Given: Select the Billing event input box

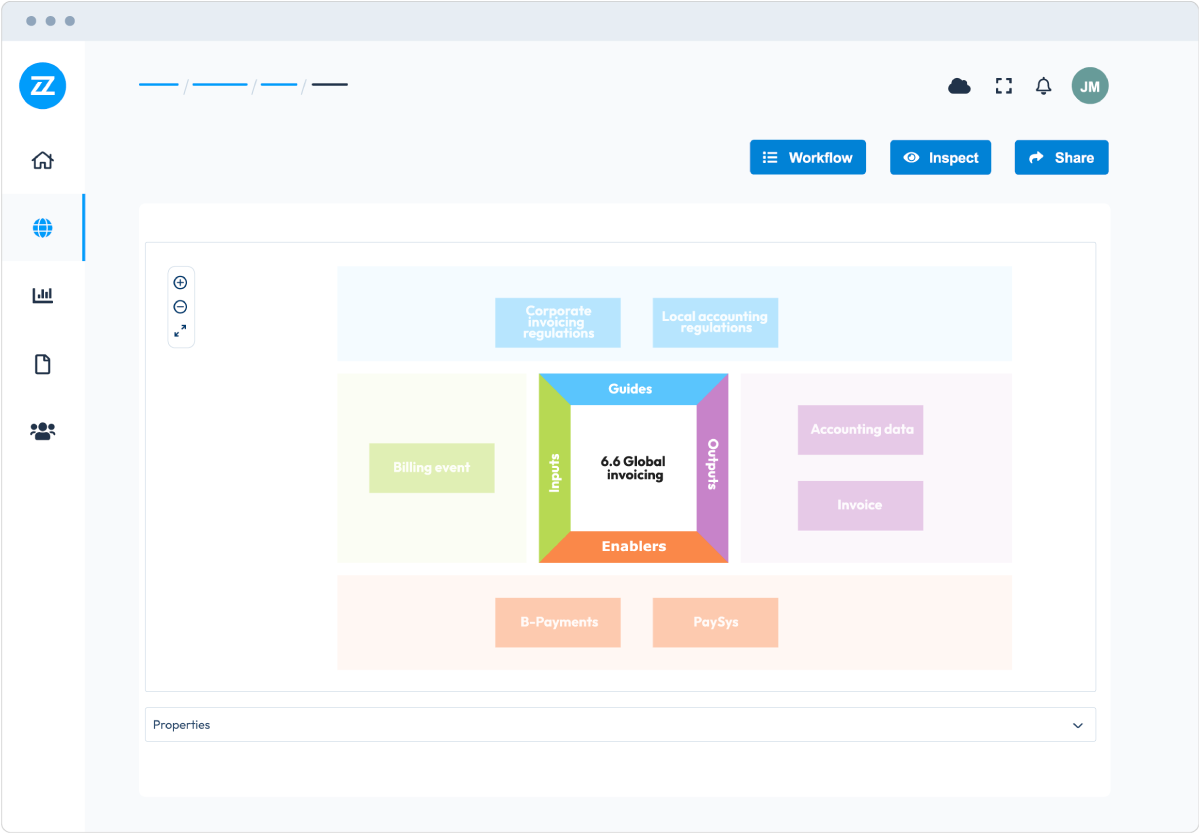Looking at the screenshot, I should 431,468.
